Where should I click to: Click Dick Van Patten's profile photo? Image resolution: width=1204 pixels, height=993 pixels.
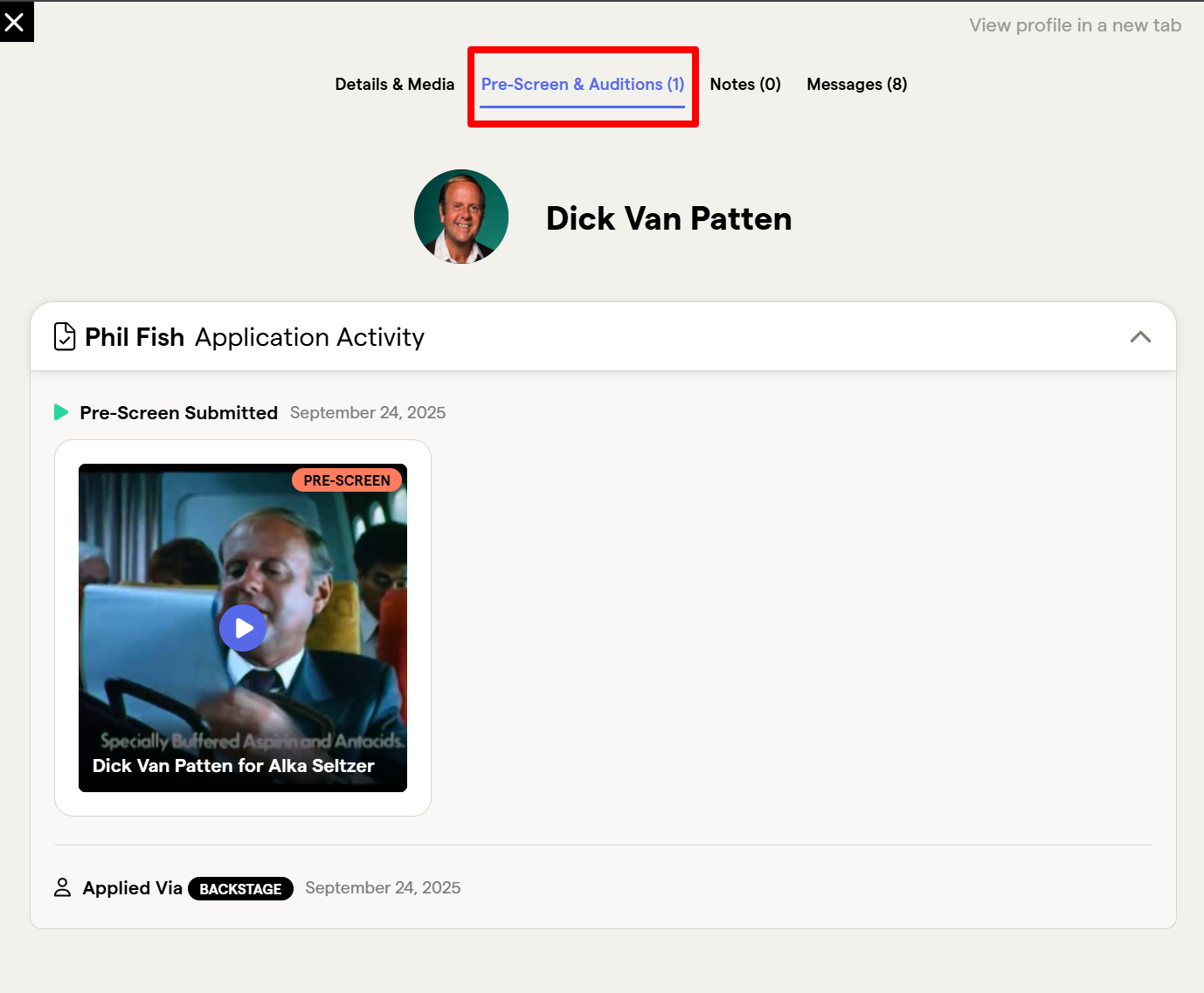pos(461,217)
